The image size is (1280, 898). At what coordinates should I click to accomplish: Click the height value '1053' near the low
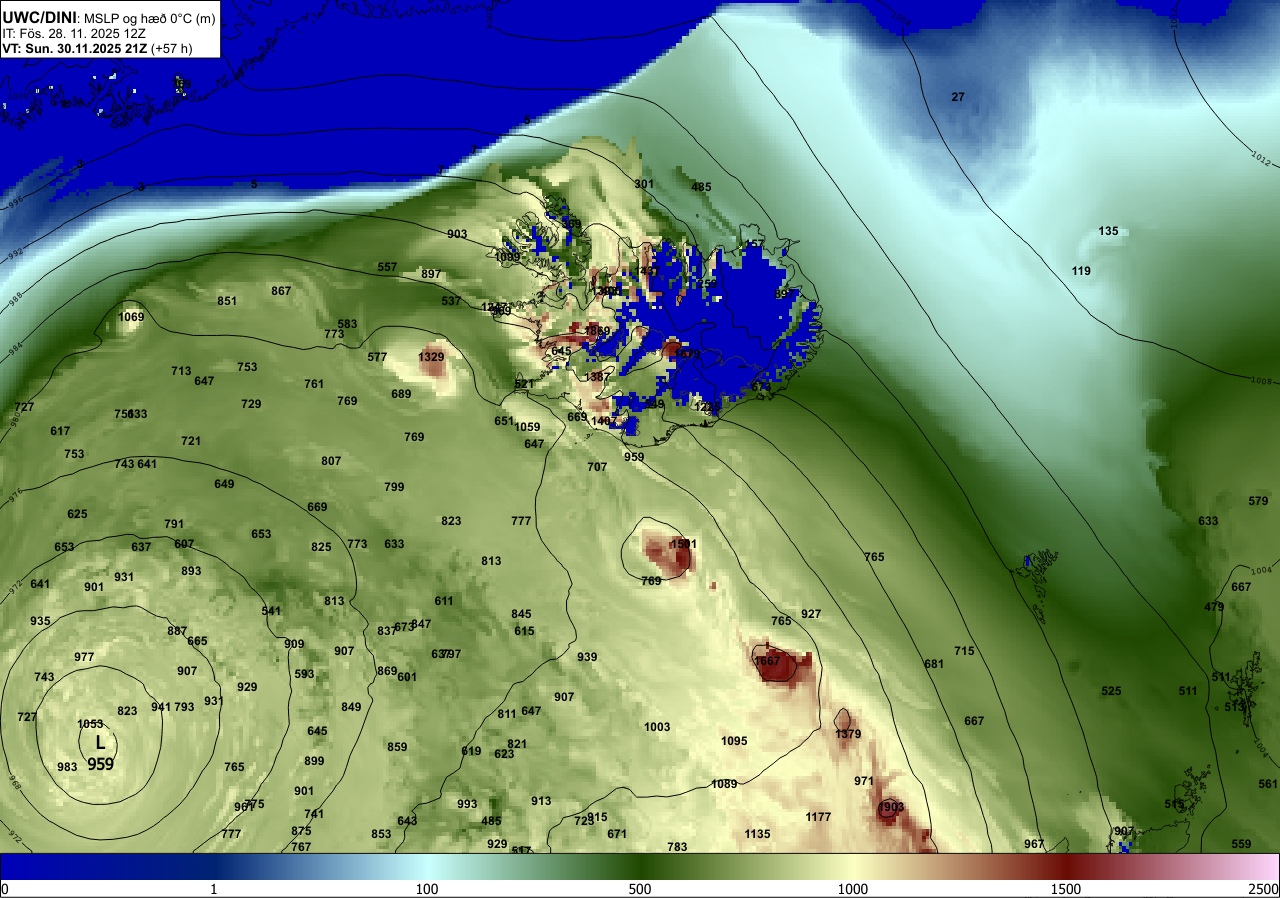pos(91,724)
